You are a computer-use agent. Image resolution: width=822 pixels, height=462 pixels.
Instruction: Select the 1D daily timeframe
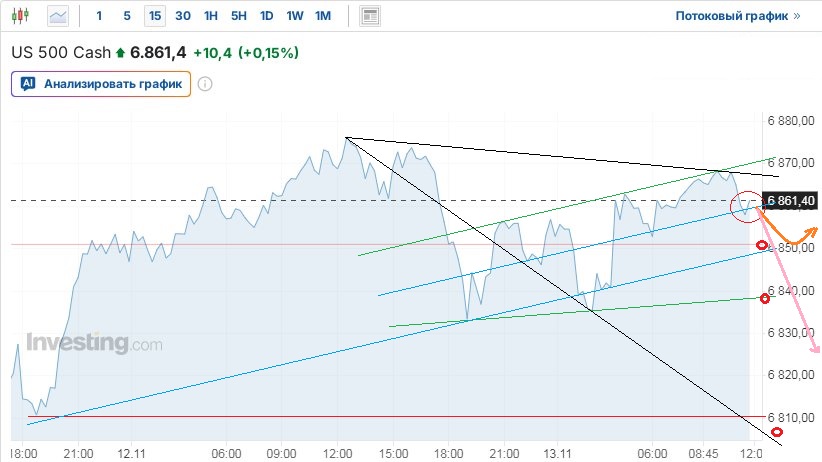[266, 16]
